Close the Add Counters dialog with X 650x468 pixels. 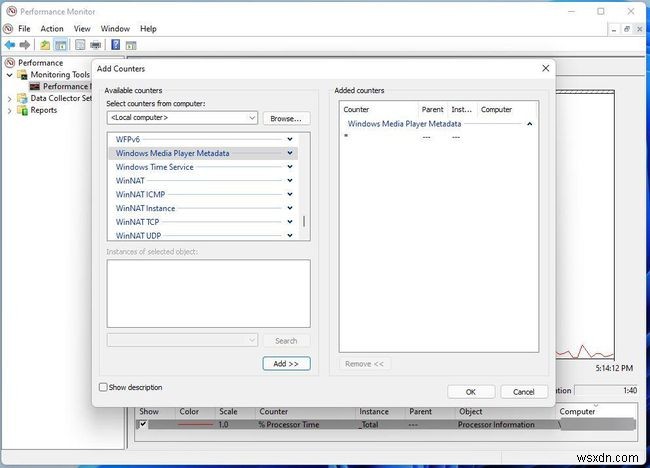(x=546, y=68)
